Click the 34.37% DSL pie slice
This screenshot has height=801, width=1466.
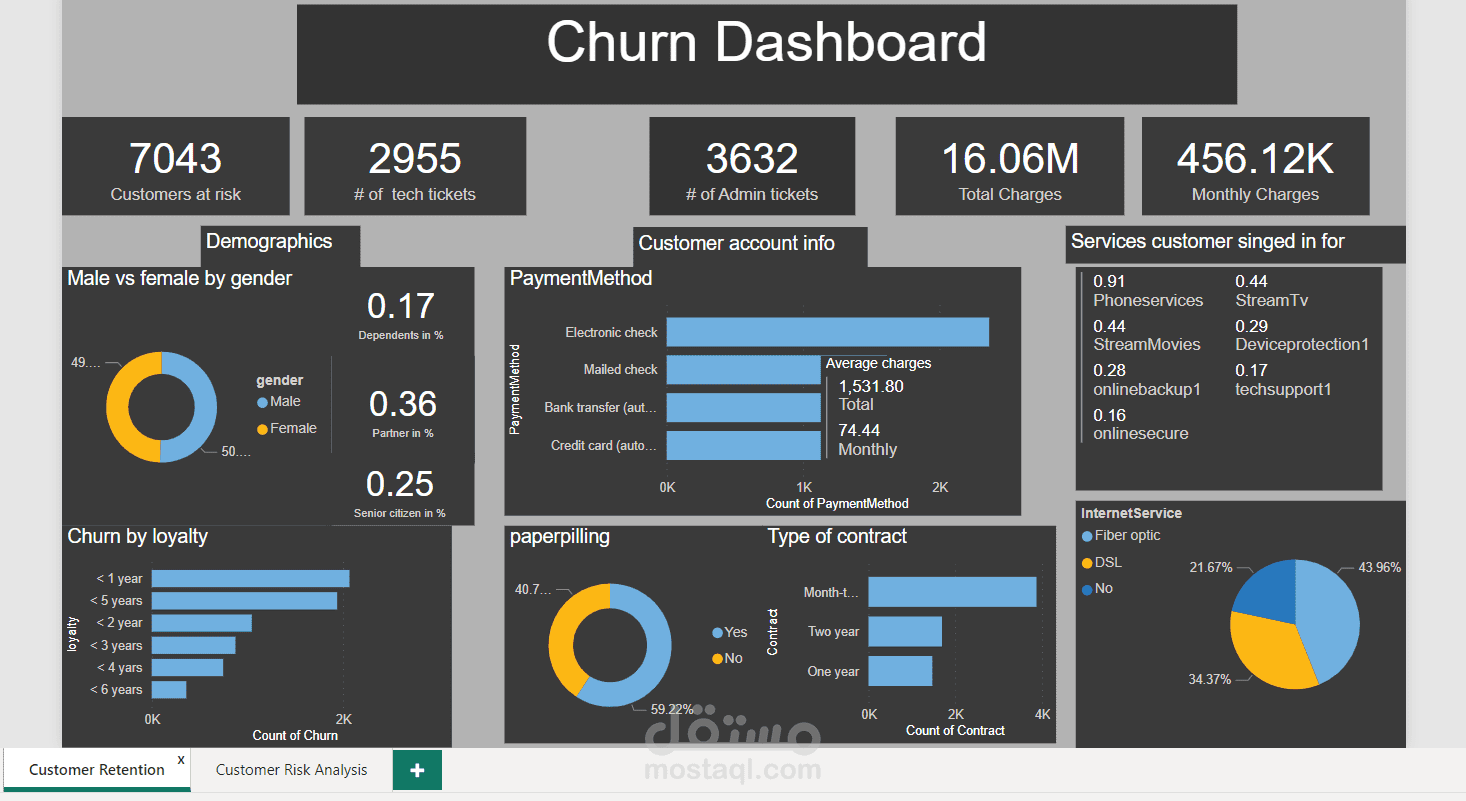click(1268, 652)
